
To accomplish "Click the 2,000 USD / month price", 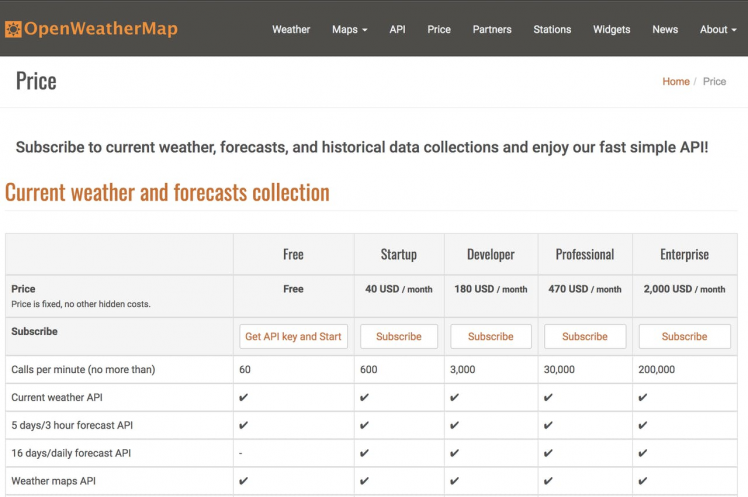I will pos(685,289).
